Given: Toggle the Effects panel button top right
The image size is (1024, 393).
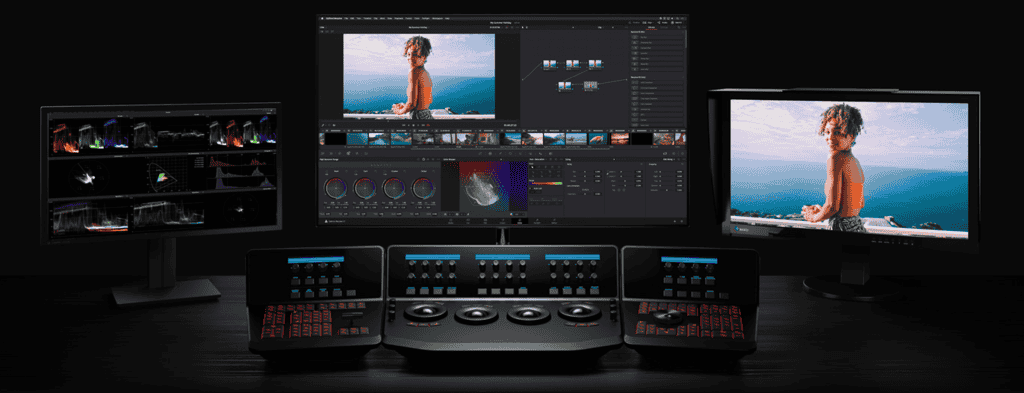Looking at the screenshot, I should [x=677, y=23].
